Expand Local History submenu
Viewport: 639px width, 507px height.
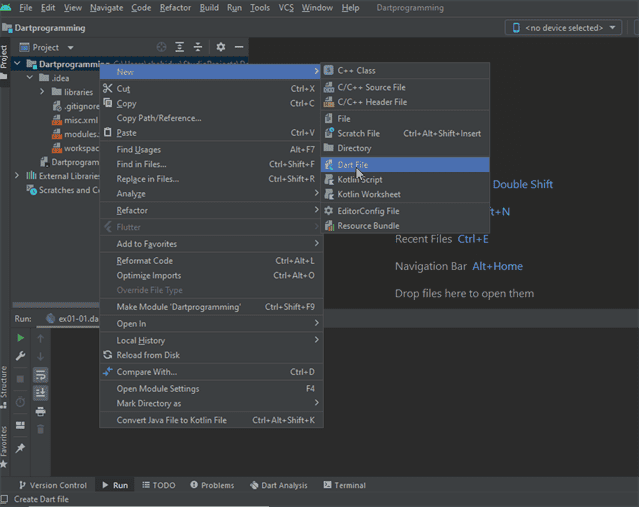click(211, 340)
